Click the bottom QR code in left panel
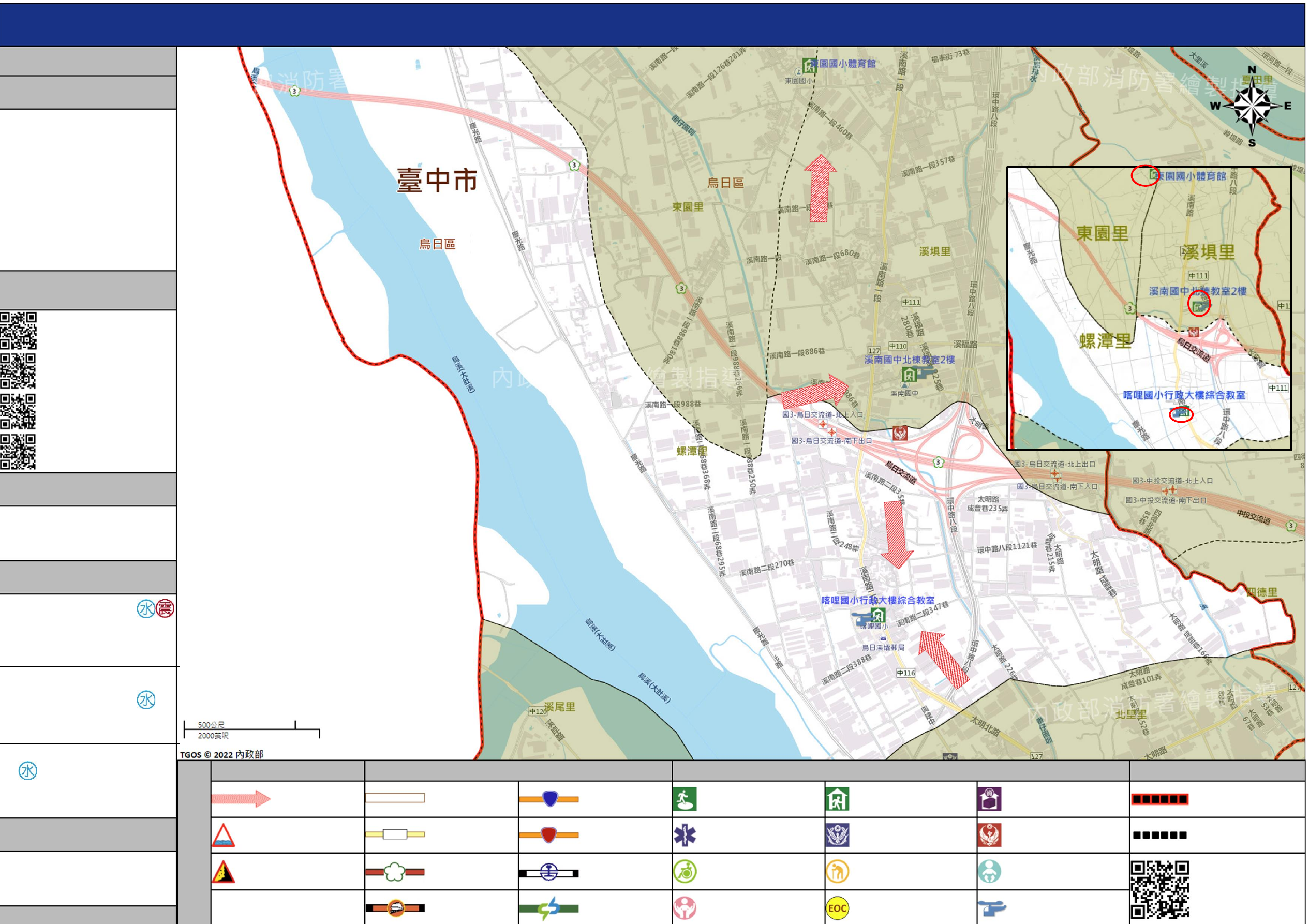Viewport: 1309px width, 924px height. 18,452
